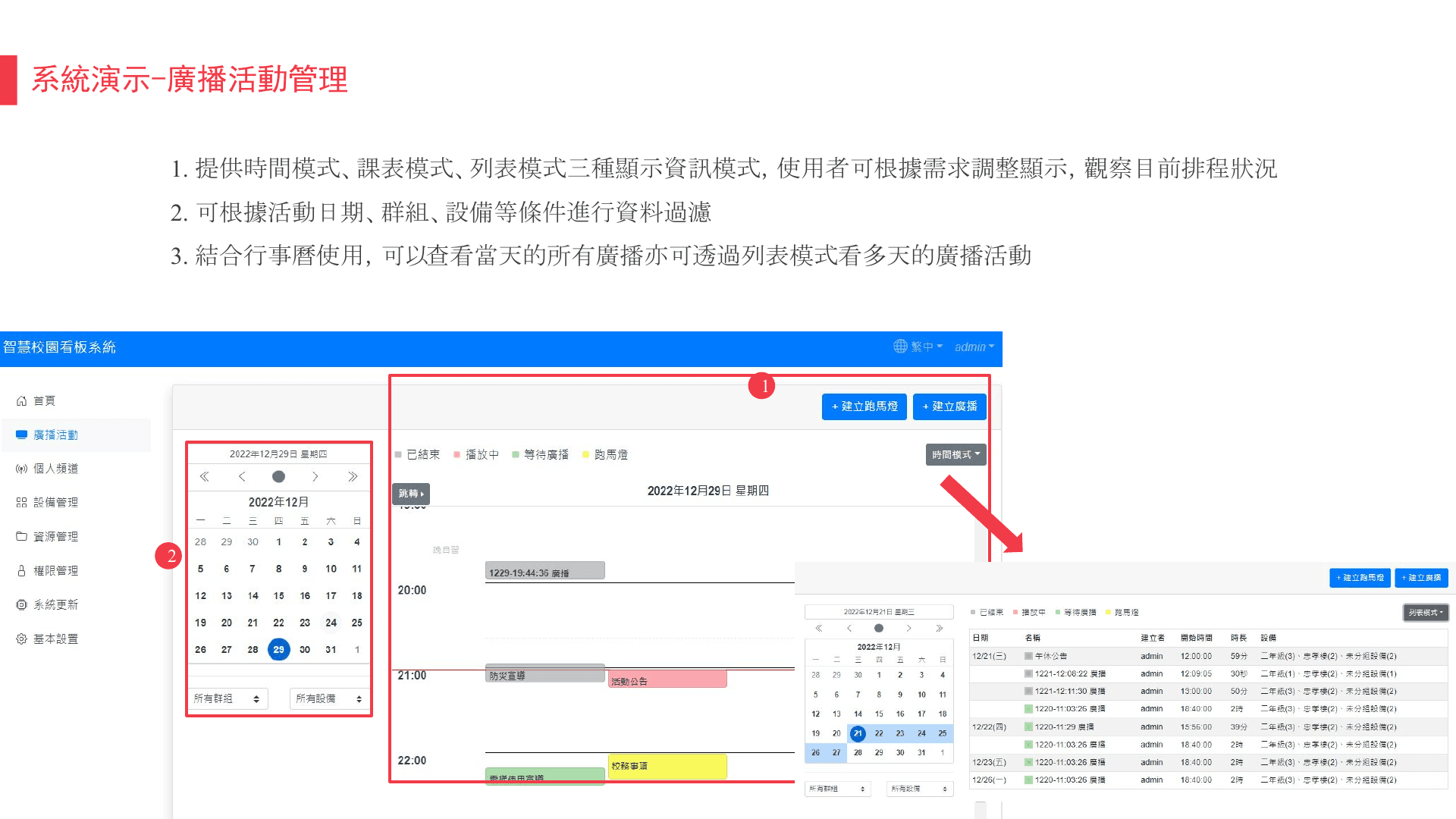Click the pink 活動公告 event

click(667, 679)
